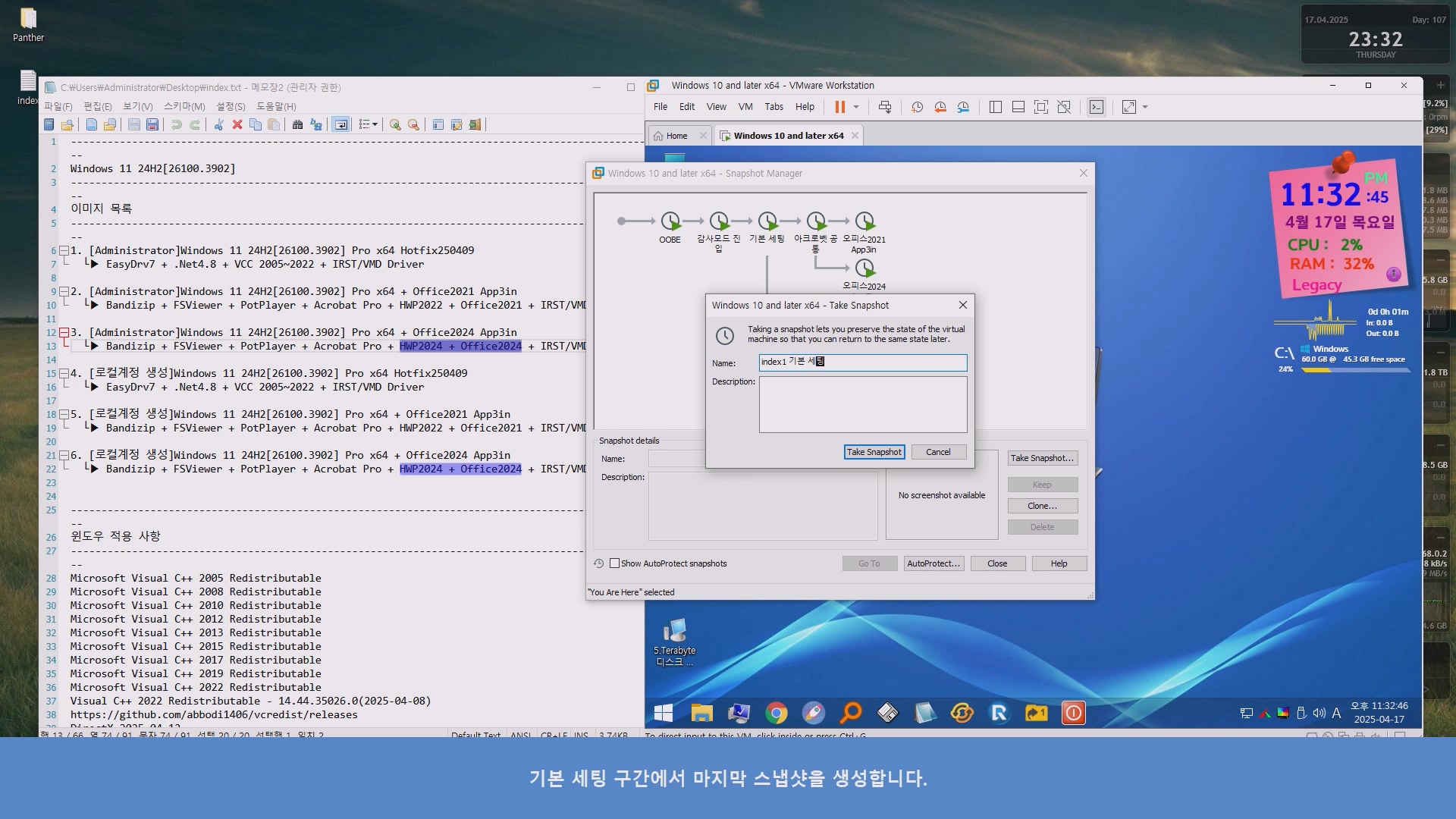Viewport: 1456px width, 819px height.
Task: Click the OOBE snapshot node
Action: 670,221
